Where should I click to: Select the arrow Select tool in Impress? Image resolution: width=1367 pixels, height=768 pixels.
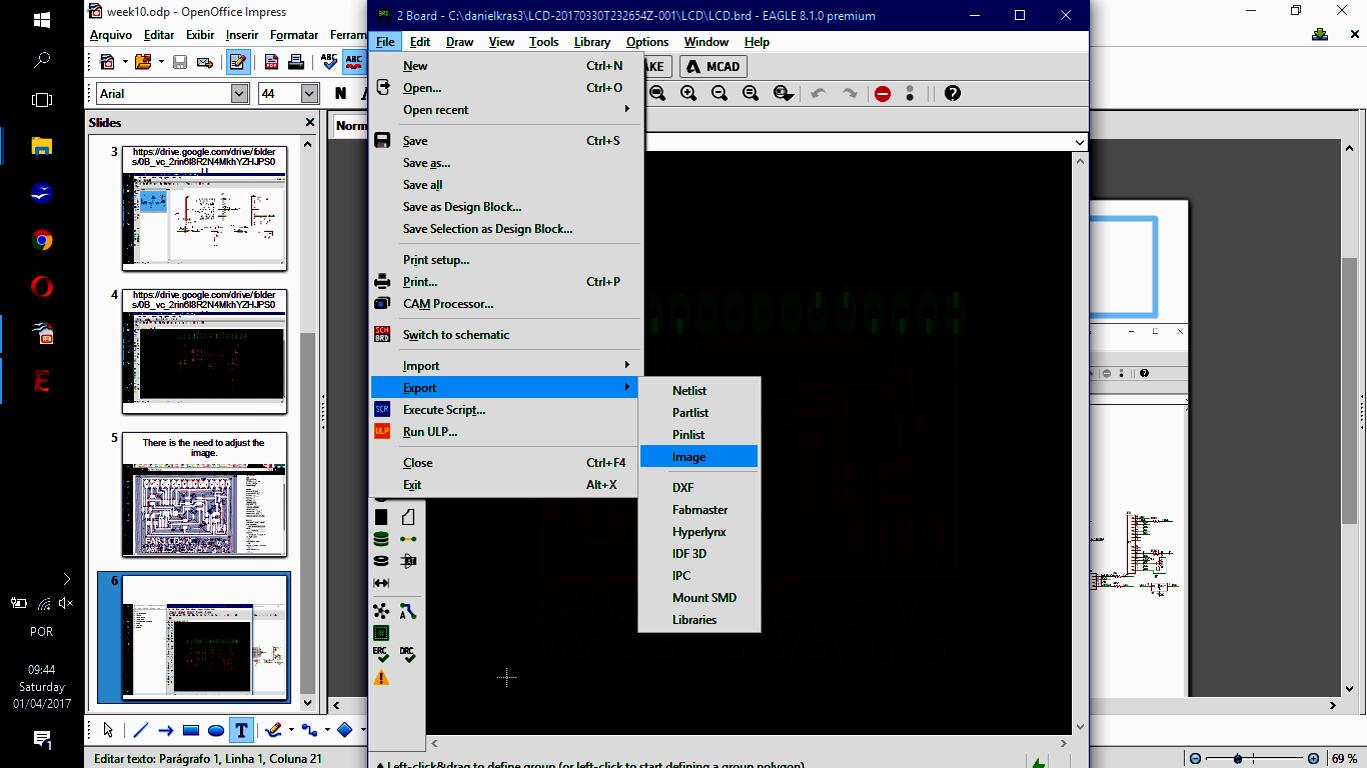(108, 730)
